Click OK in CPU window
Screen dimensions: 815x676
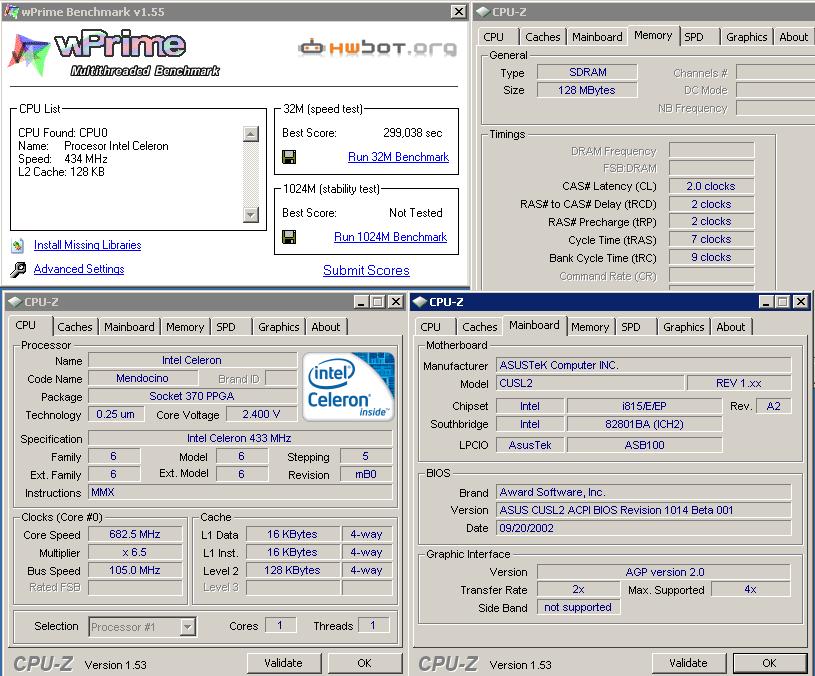[364, 663]
